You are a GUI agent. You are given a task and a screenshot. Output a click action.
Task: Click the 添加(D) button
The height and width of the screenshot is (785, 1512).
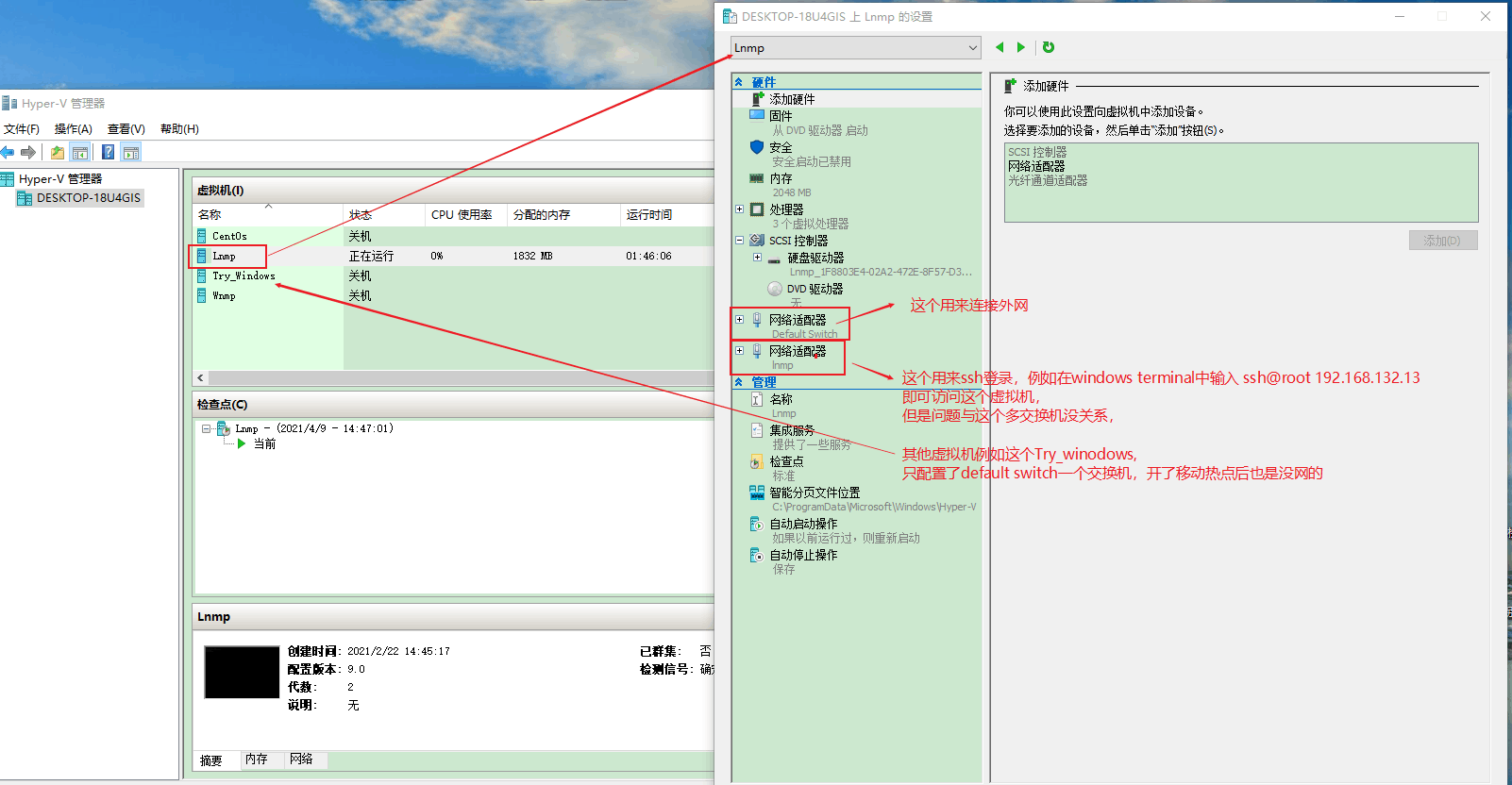(1443, 241)
